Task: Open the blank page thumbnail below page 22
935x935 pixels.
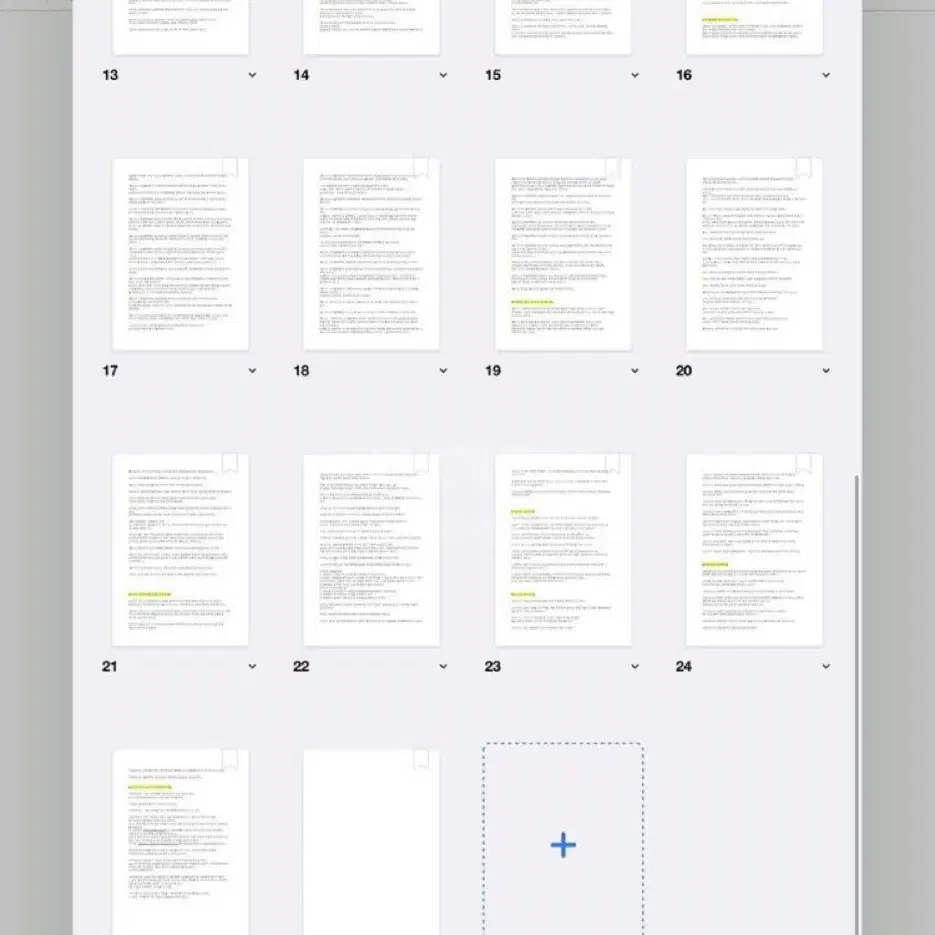Action: pos(371,842)
